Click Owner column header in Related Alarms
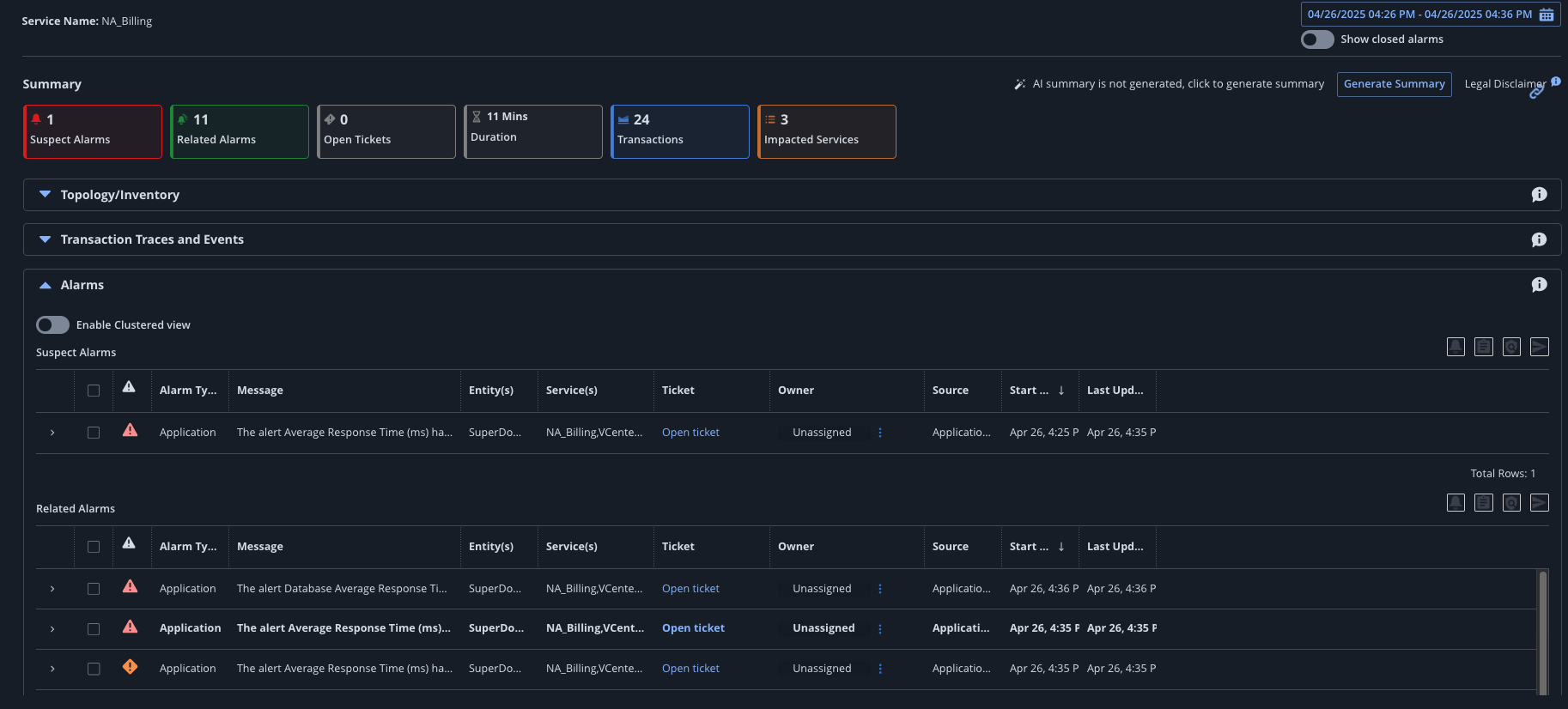This screenshot has height=709, width=1568. 796,547
